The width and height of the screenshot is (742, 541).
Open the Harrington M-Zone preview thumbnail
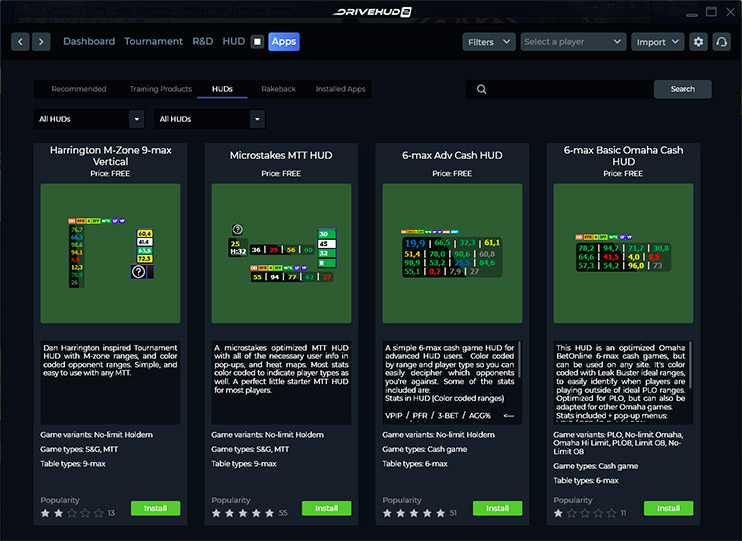110,254
